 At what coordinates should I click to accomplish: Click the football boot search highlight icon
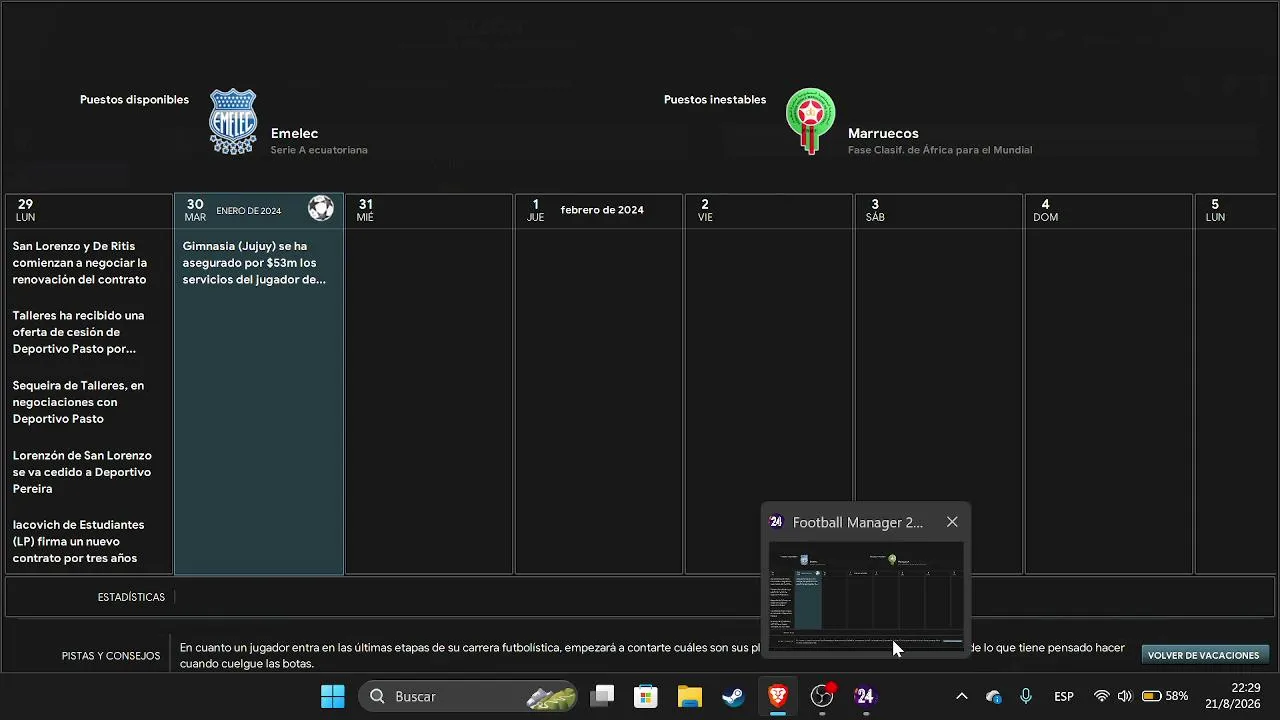pyautogui.click(x=552, y=696)
